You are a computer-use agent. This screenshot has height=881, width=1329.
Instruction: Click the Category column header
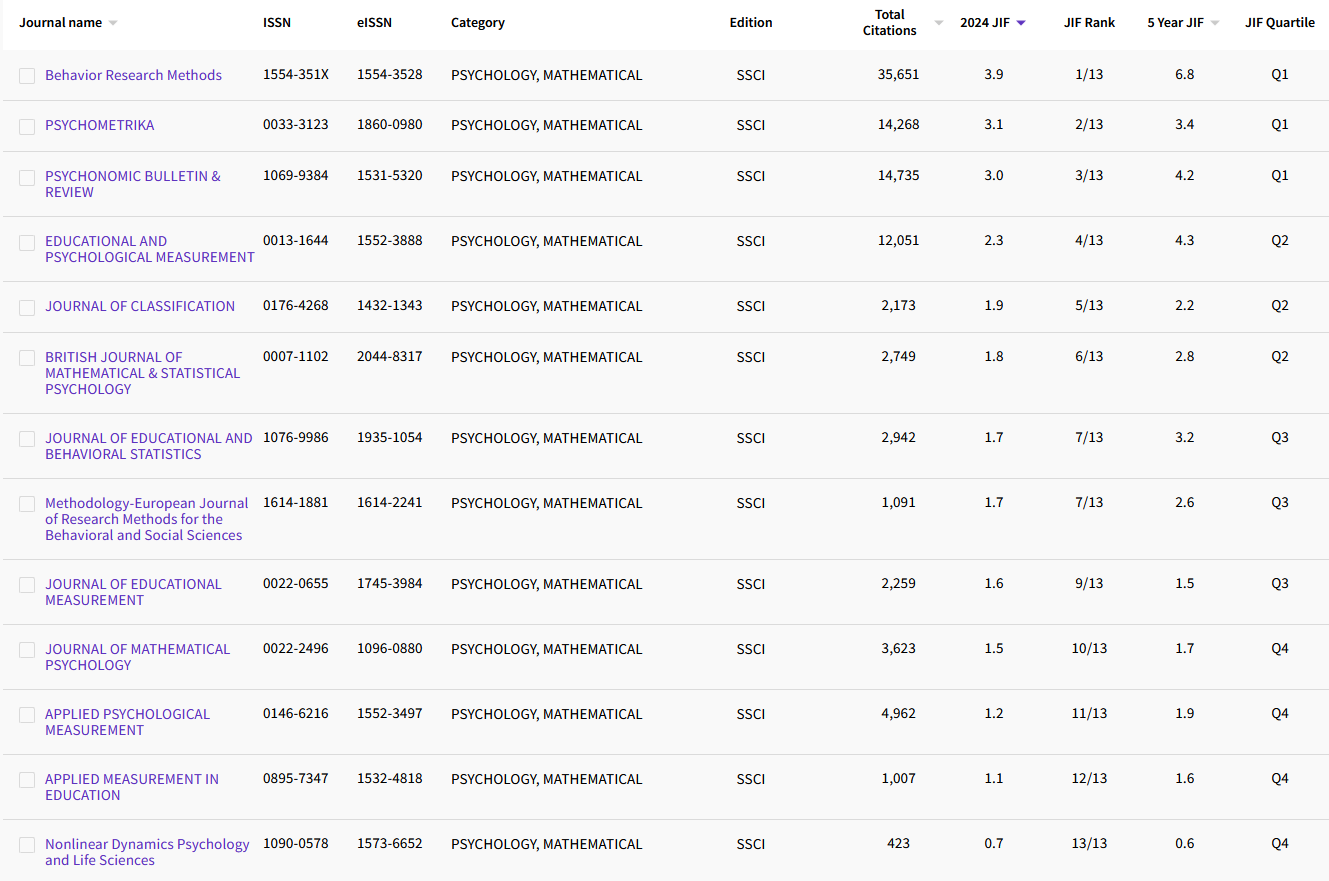(x=478, y=23)
